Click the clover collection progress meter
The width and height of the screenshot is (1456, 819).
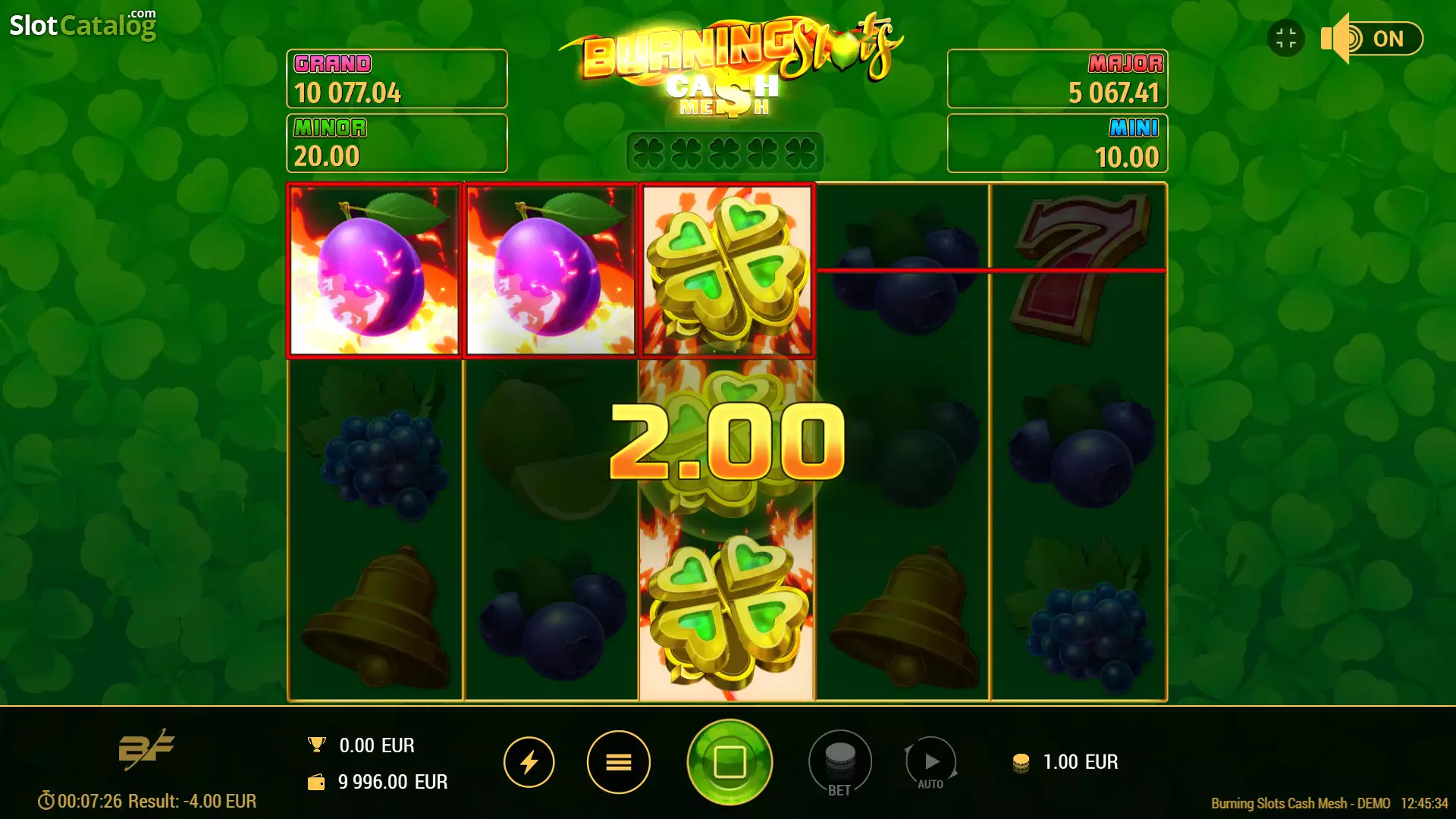[x=724, y=152]
